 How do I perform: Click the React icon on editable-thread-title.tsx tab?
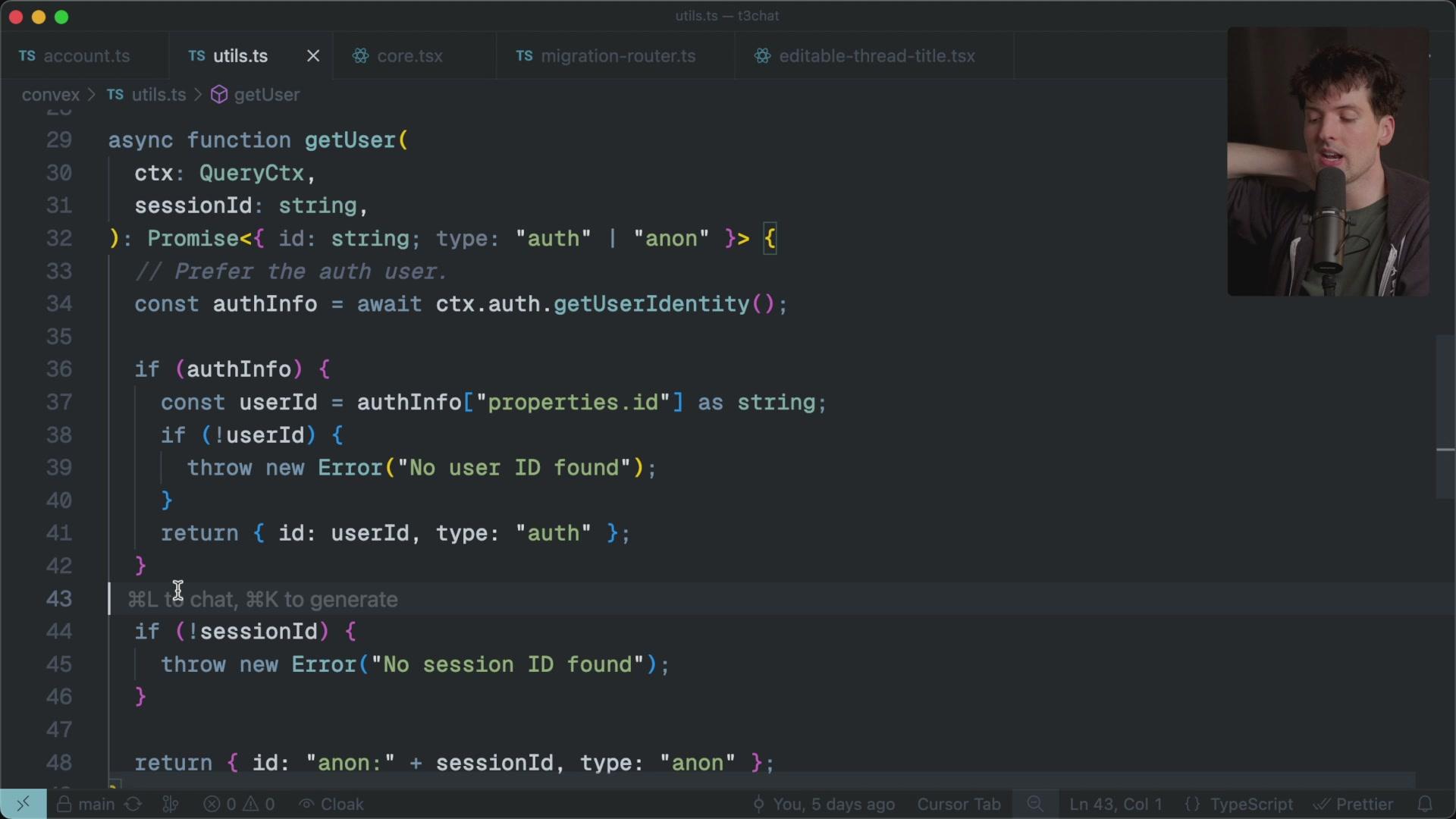762,56
